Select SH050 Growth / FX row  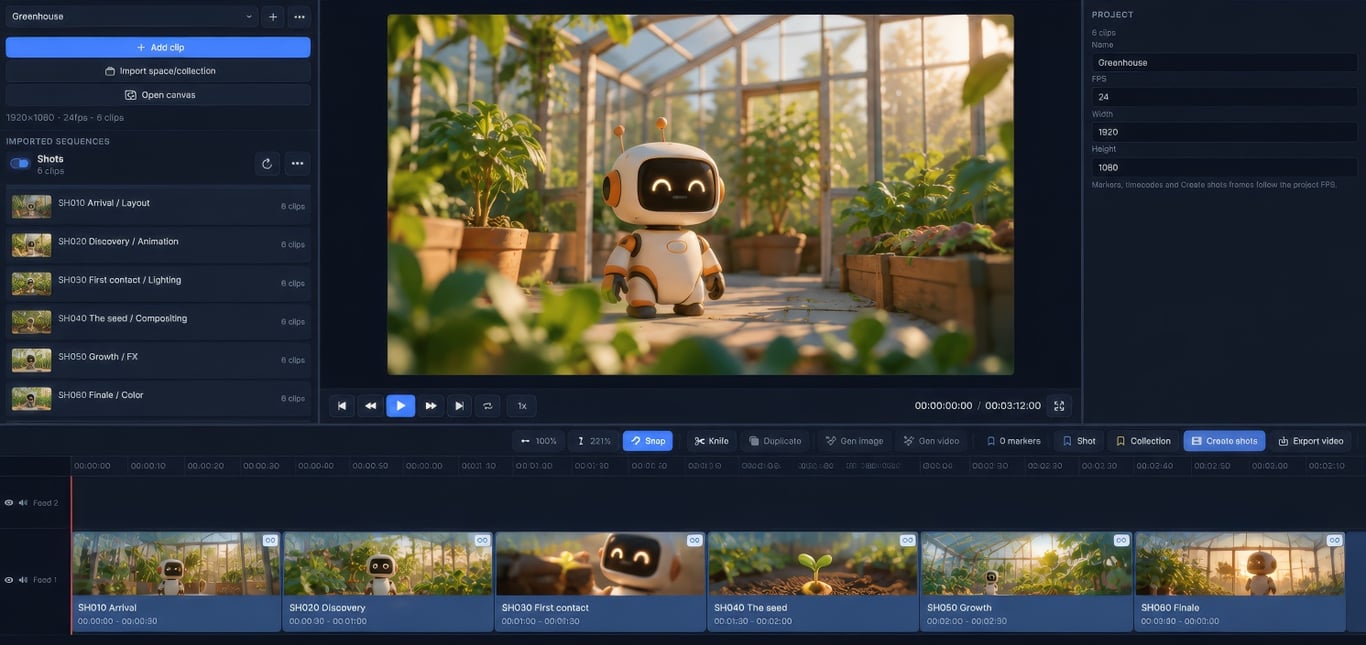(158, 359)
